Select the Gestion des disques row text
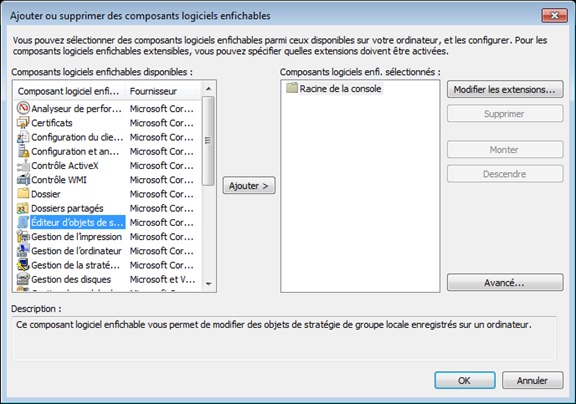 click(71, 279)
